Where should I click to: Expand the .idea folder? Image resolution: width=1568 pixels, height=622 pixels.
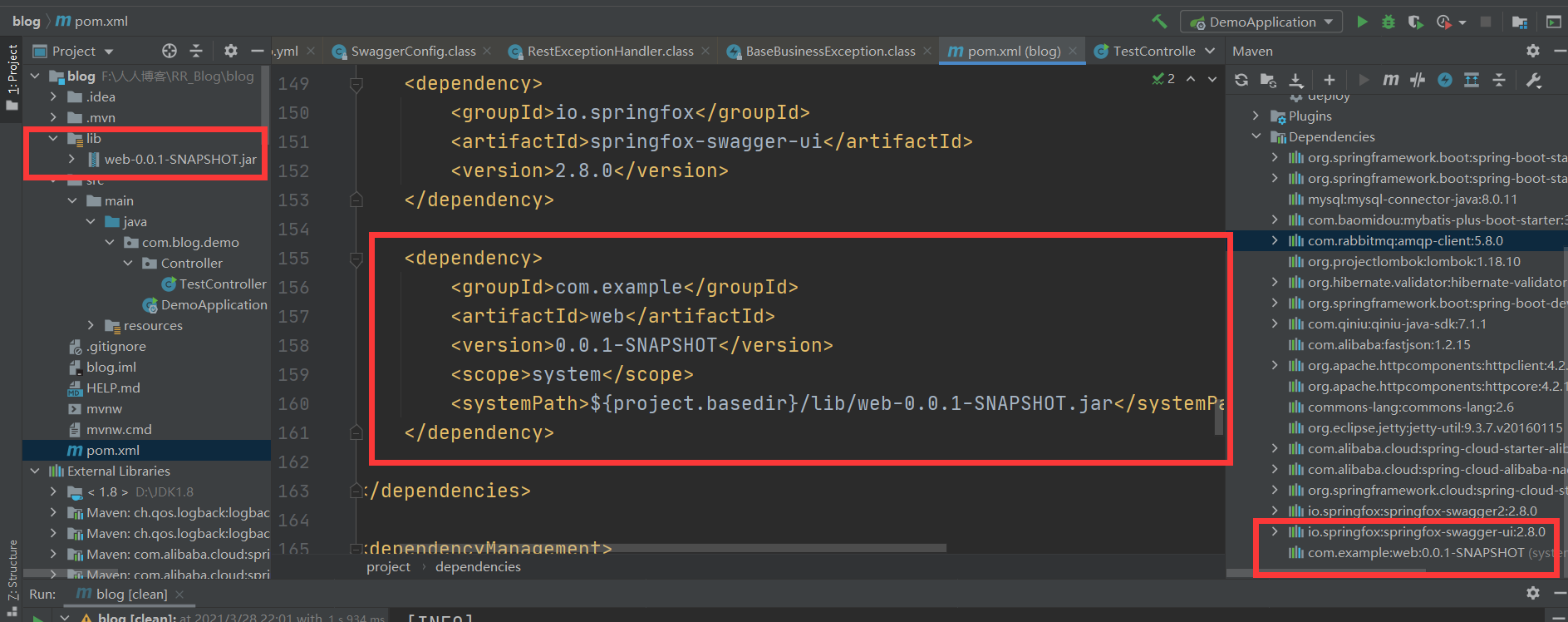coord(53,96)
